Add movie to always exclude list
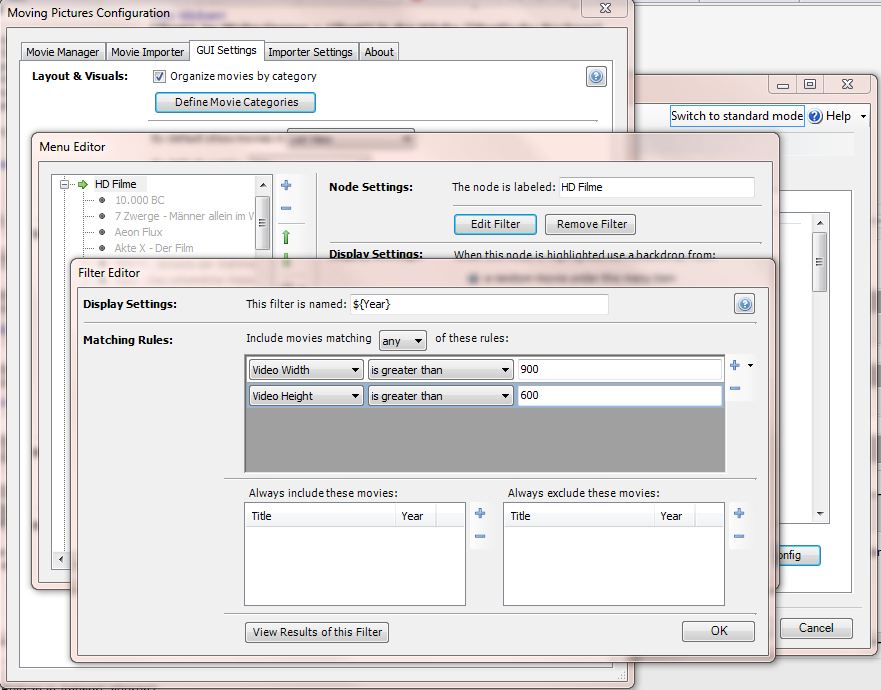 coord(739,513)
